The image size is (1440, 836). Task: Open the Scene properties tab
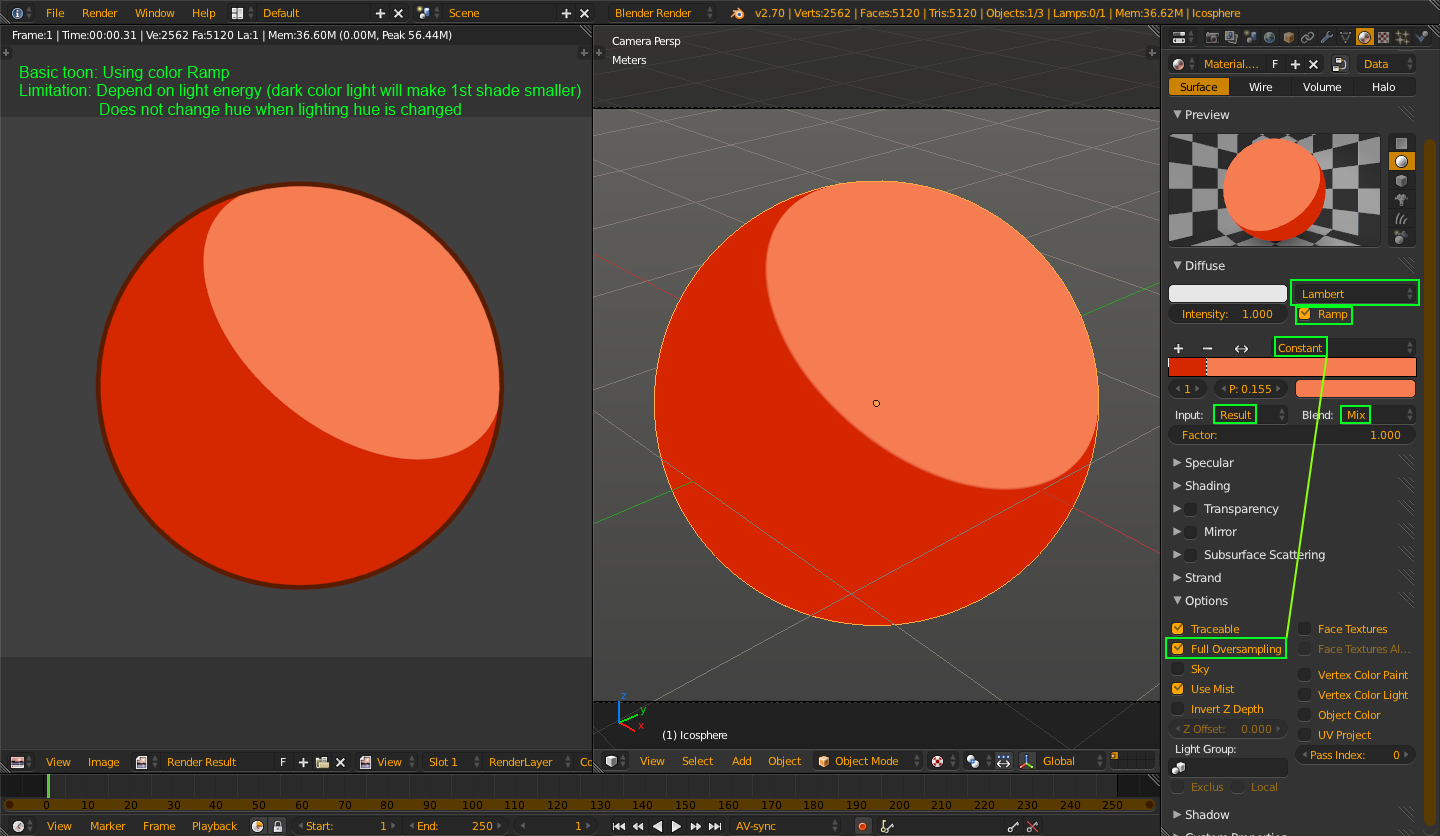[1250, 37]
